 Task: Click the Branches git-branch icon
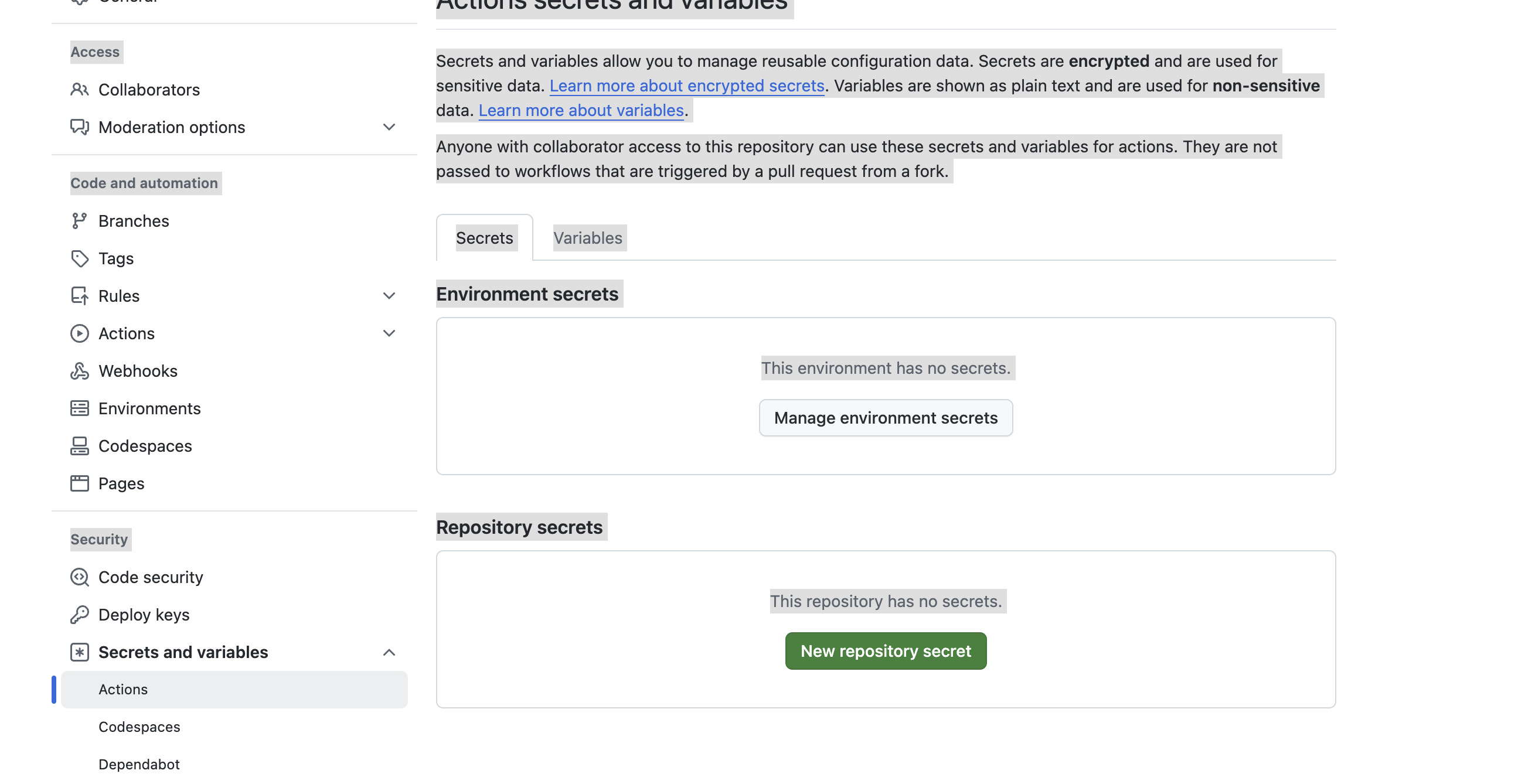[80, 221]
